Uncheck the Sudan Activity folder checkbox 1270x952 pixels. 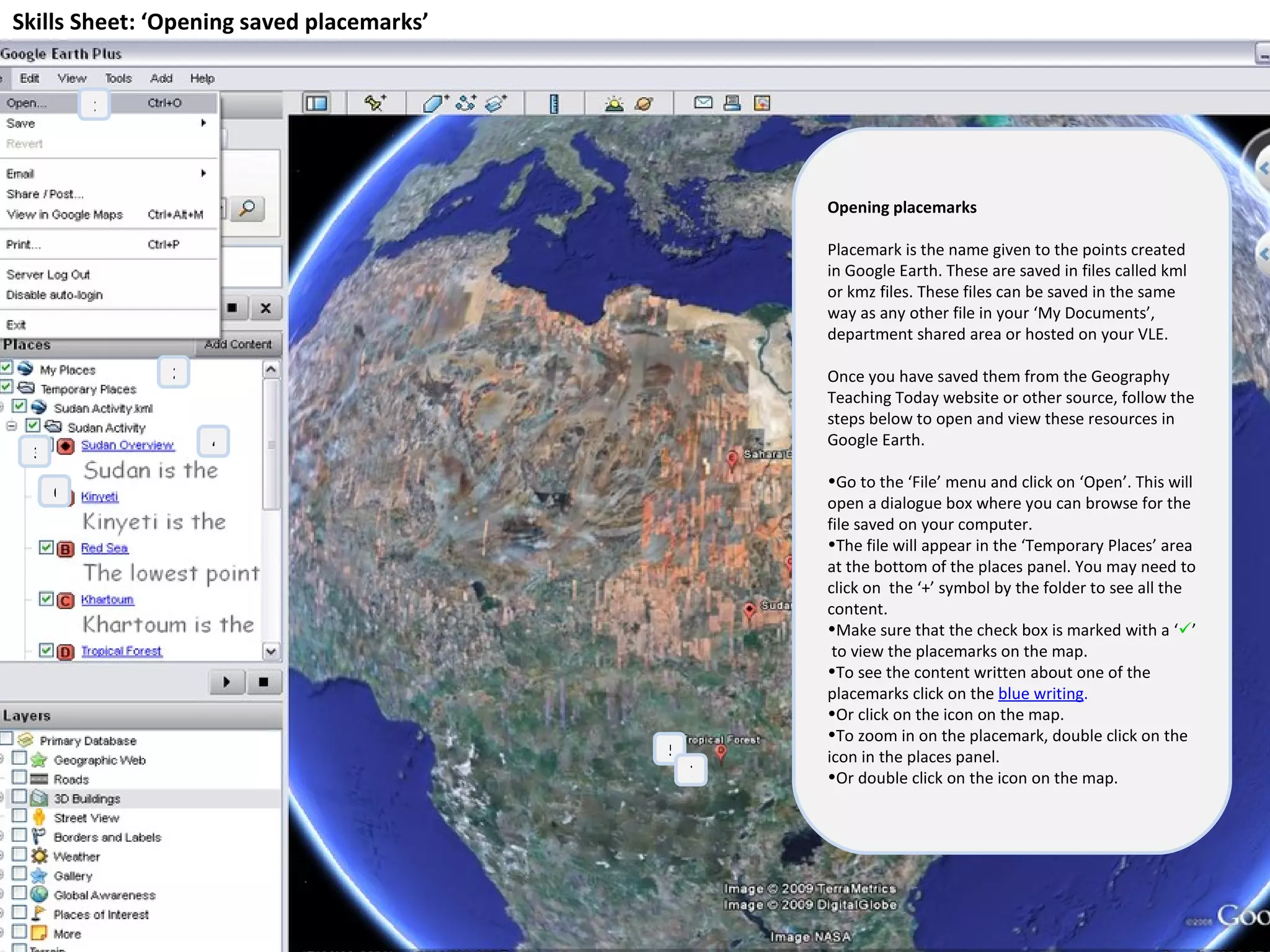click(x=33, y=425)
